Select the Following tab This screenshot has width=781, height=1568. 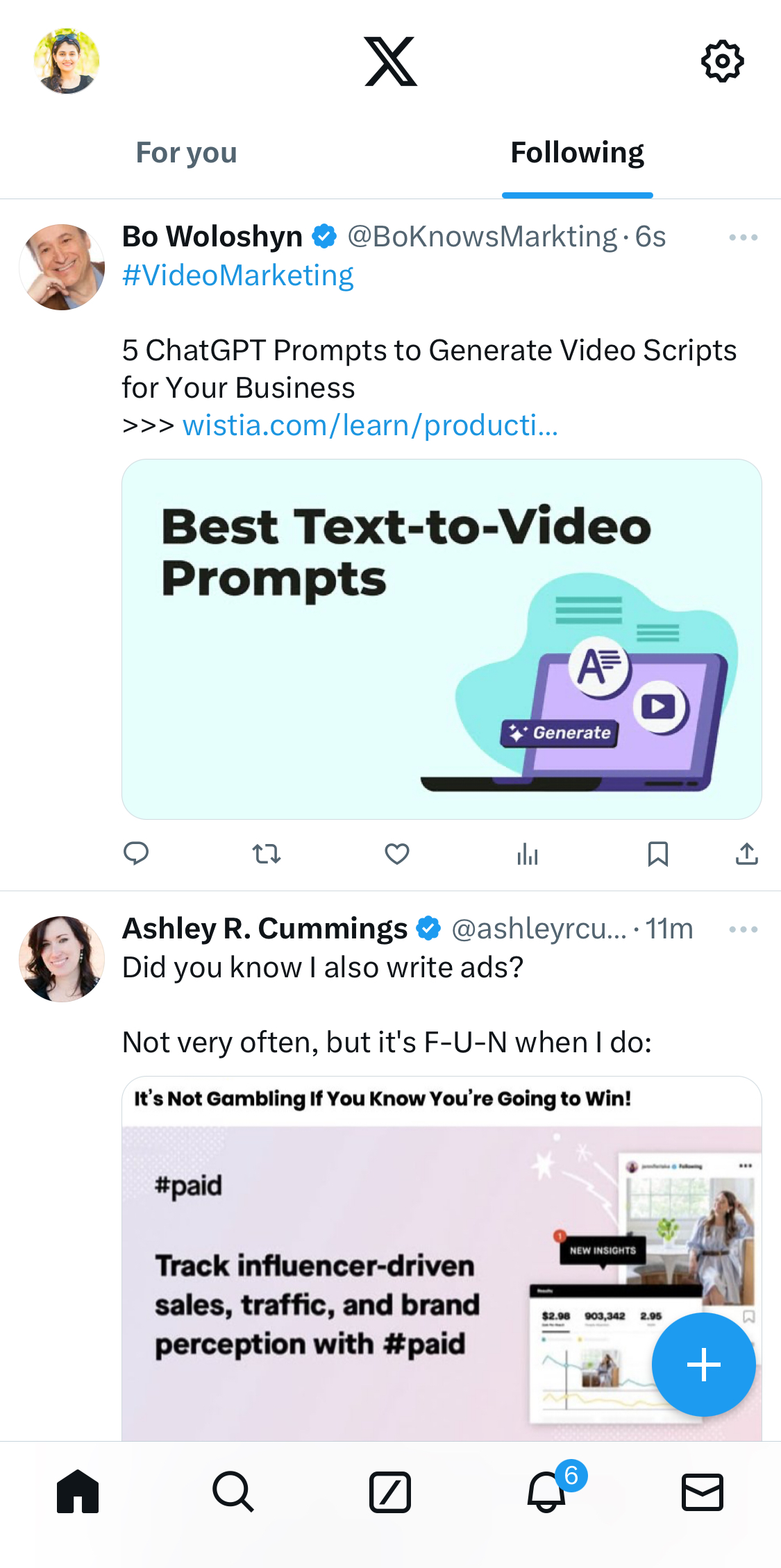coord(577,153)
